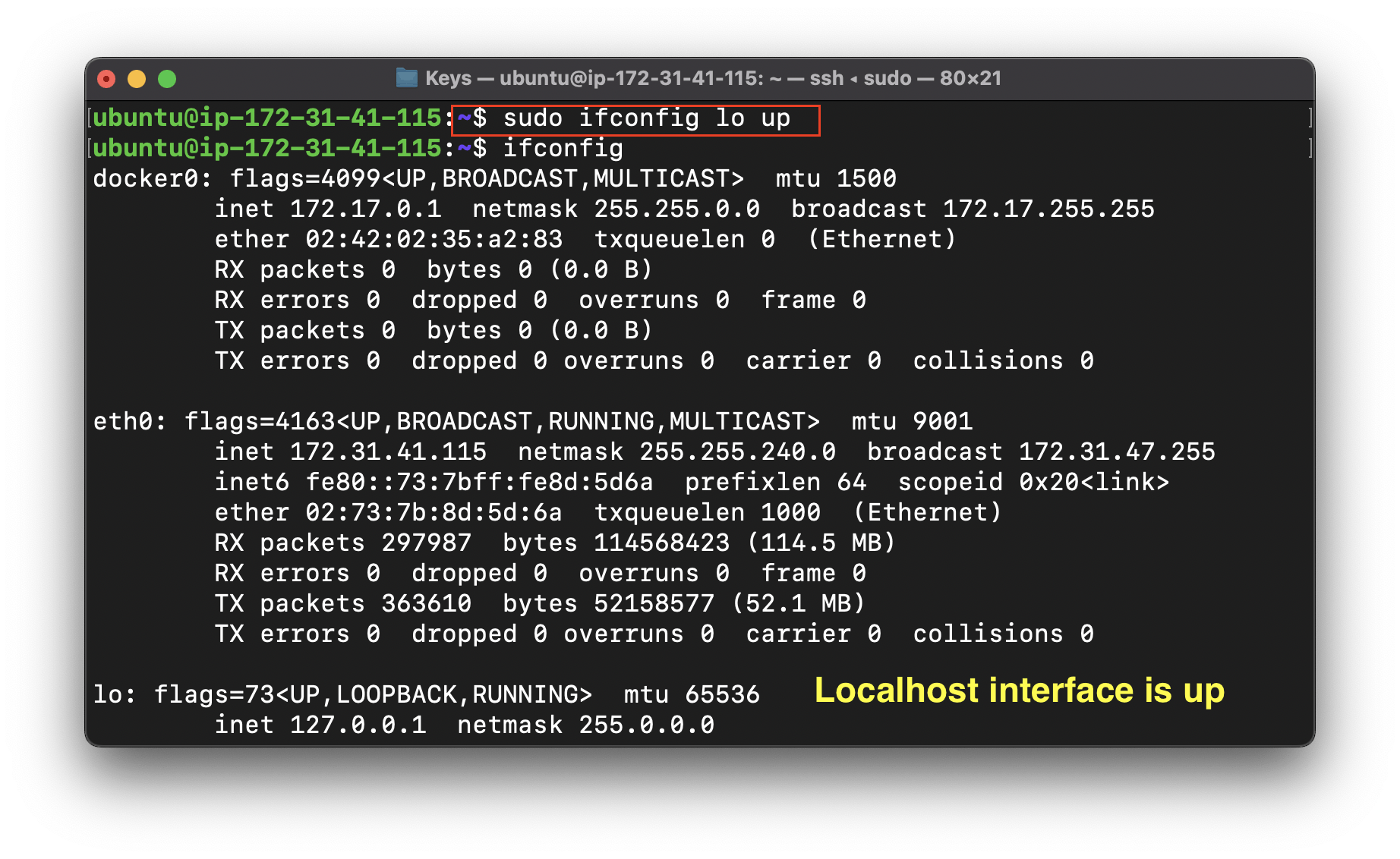The height and width of the screenshot is (859, 1400).
Task: Click docker0 address 'inet 172.17.0.1'
Action: [x=328, y=209]
